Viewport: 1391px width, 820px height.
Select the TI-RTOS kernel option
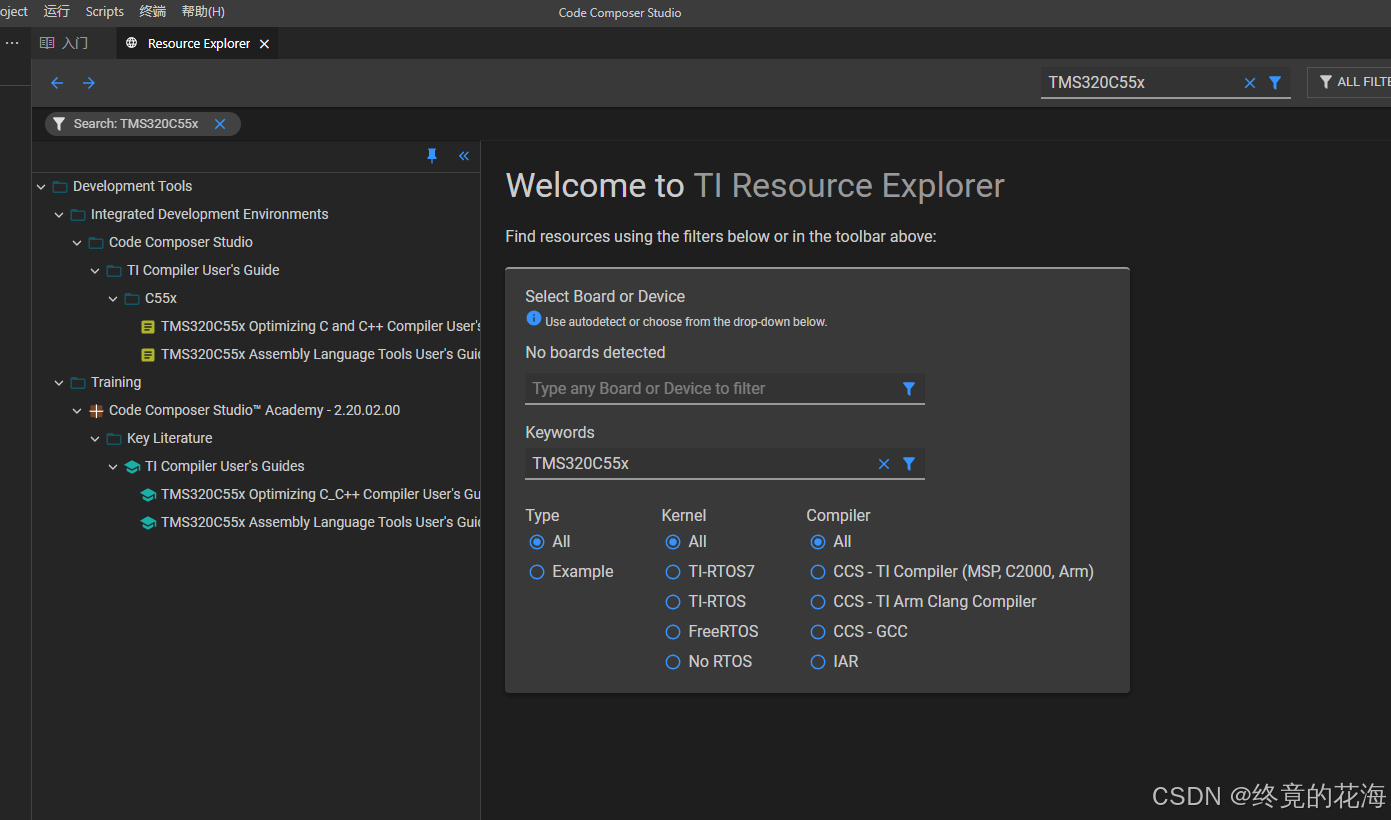[x=673, y=602]
